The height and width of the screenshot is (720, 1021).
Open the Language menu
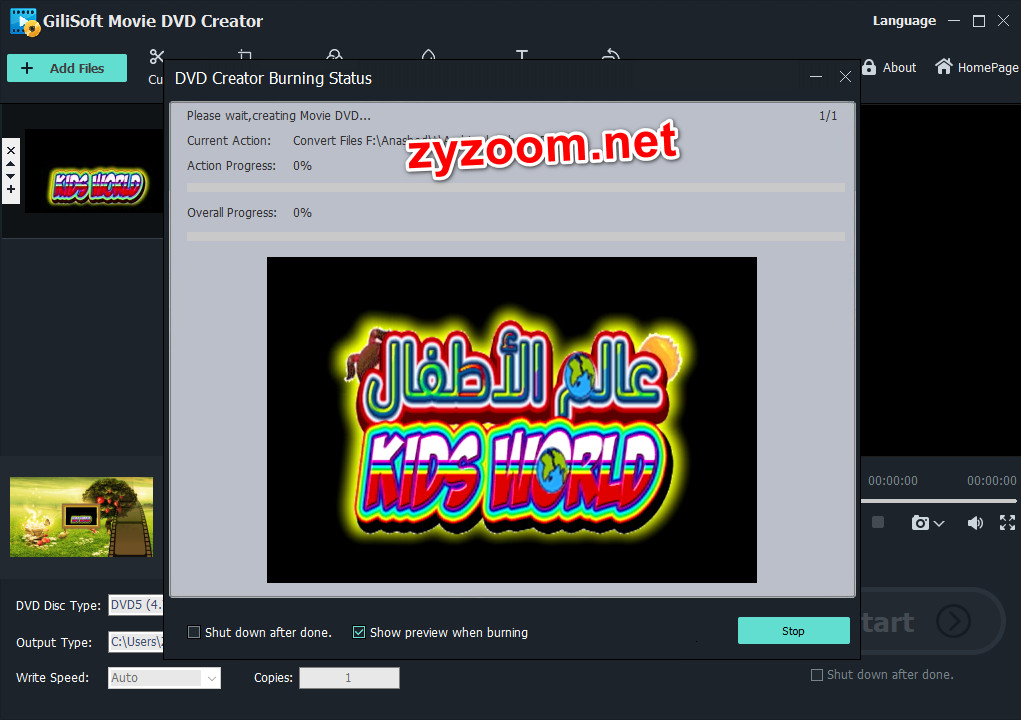coord(904,21)
